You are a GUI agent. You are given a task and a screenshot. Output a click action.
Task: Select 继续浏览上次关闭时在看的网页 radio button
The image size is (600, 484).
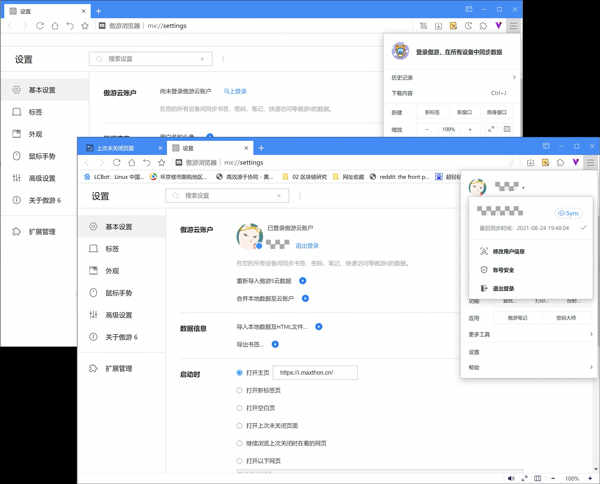[x=240, y=443]
